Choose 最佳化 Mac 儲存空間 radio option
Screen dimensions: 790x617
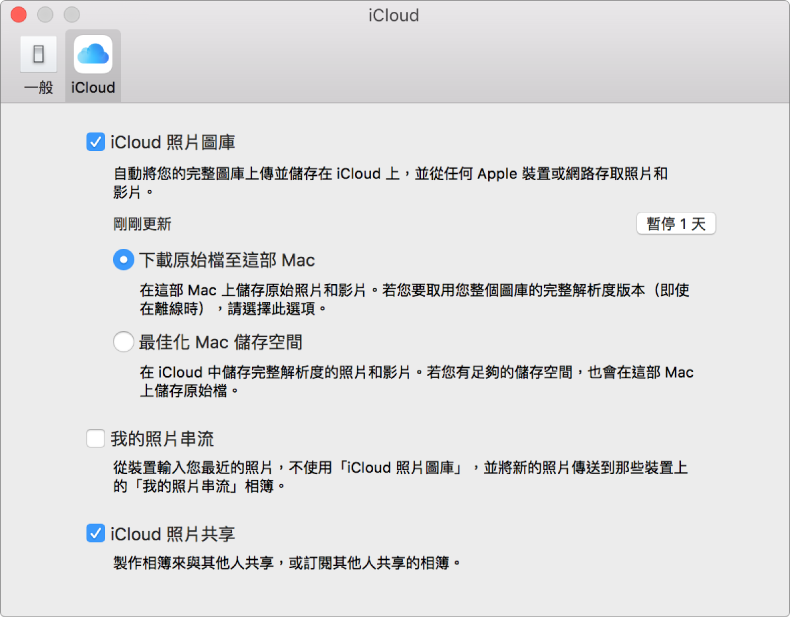pyautogui.click(x=123, y=341)
